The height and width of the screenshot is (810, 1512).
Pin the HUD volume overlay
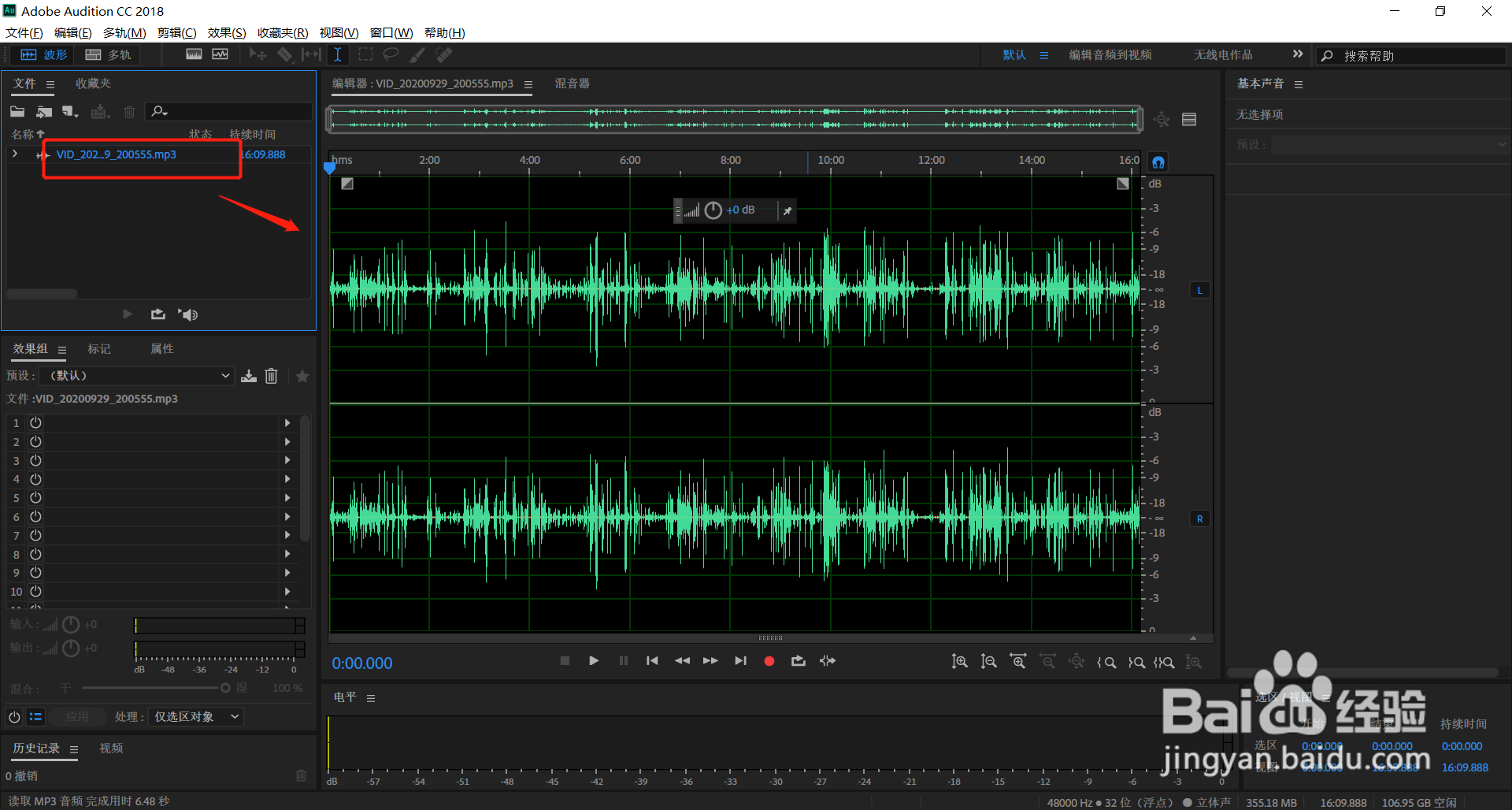coord(787,210)
